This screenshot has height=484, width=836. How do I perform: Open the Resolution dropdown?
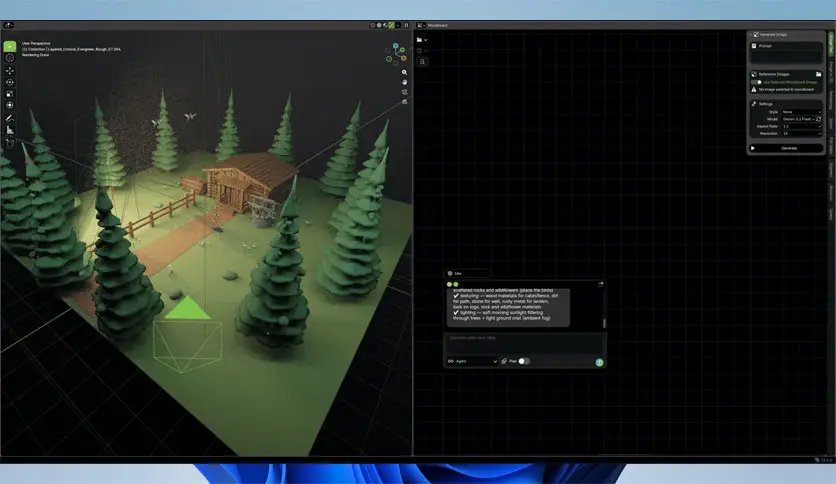pyautogui.click(x=801, y=133)
